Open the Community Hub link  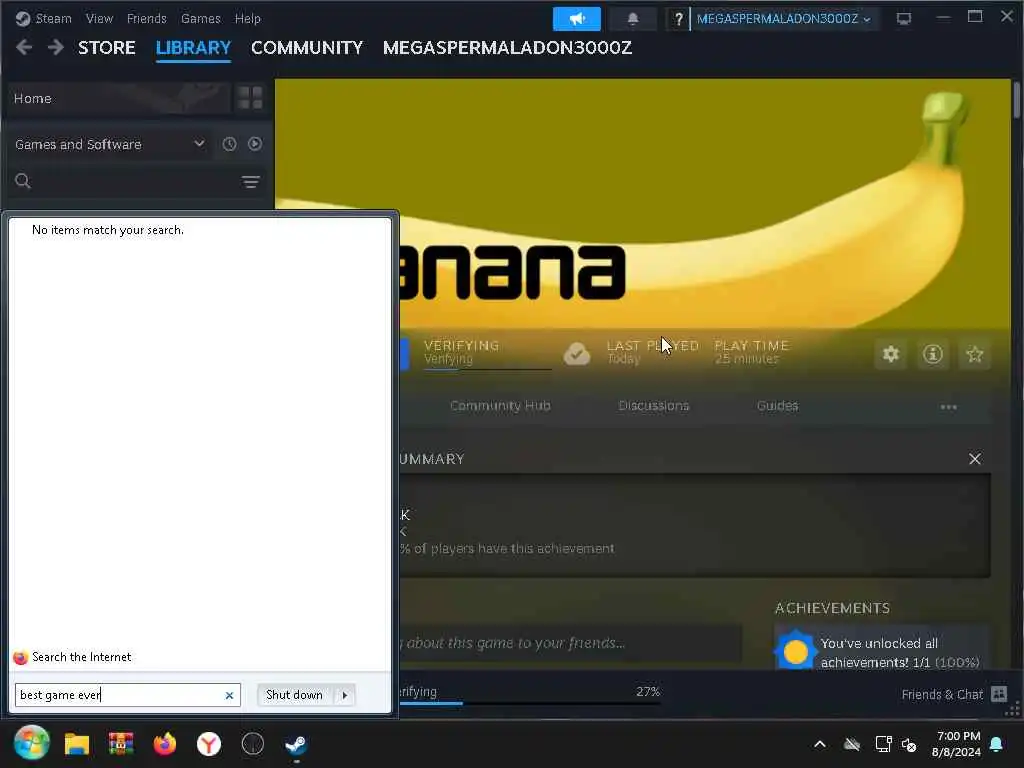tap(500, 406)
